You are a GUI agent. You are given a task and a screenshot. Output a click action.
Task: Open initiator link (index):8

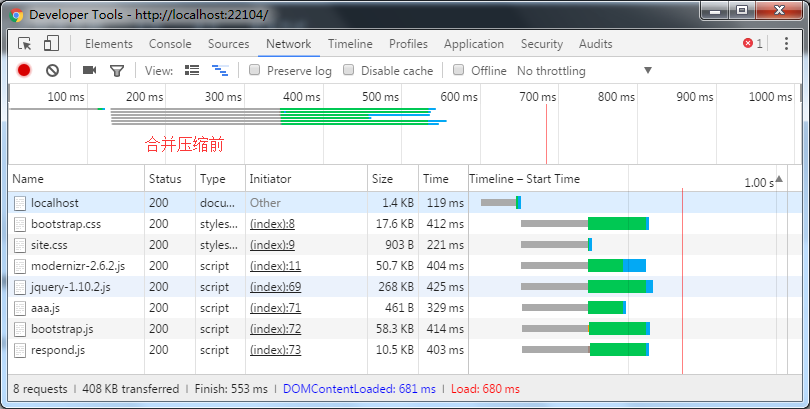(272, 224)
